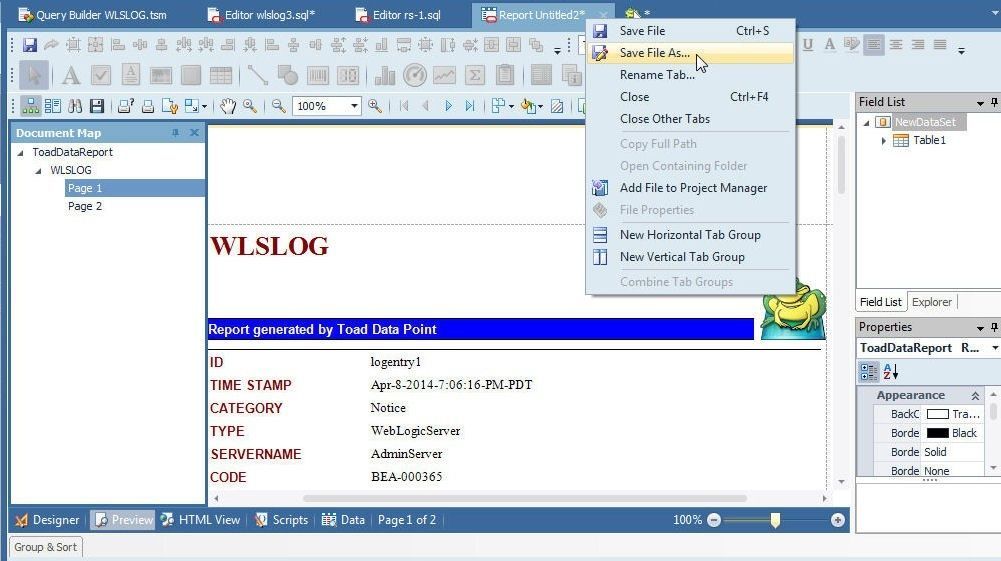Viewport: 1001px width, 561px height.
Task: Select the Bar Code control tool
Action: (x=317, y=75)
